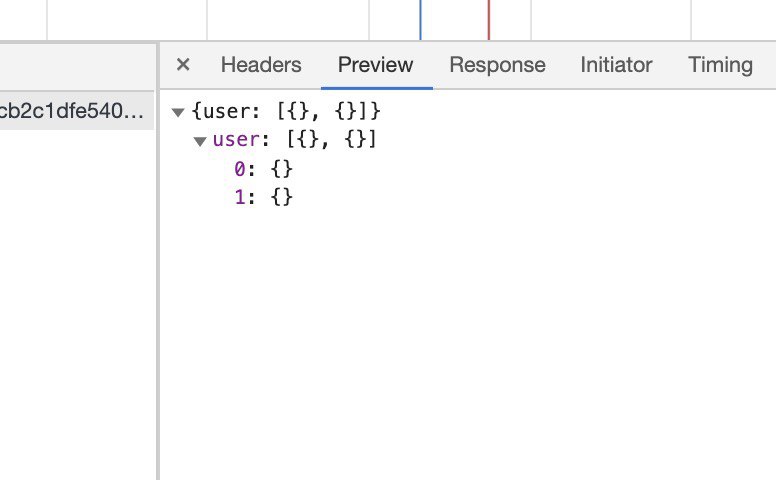Click the blue DOMContentLoaded timeline marker
Image resolution: width=776 pixels, height=480 pixels.
coord(420,20)
